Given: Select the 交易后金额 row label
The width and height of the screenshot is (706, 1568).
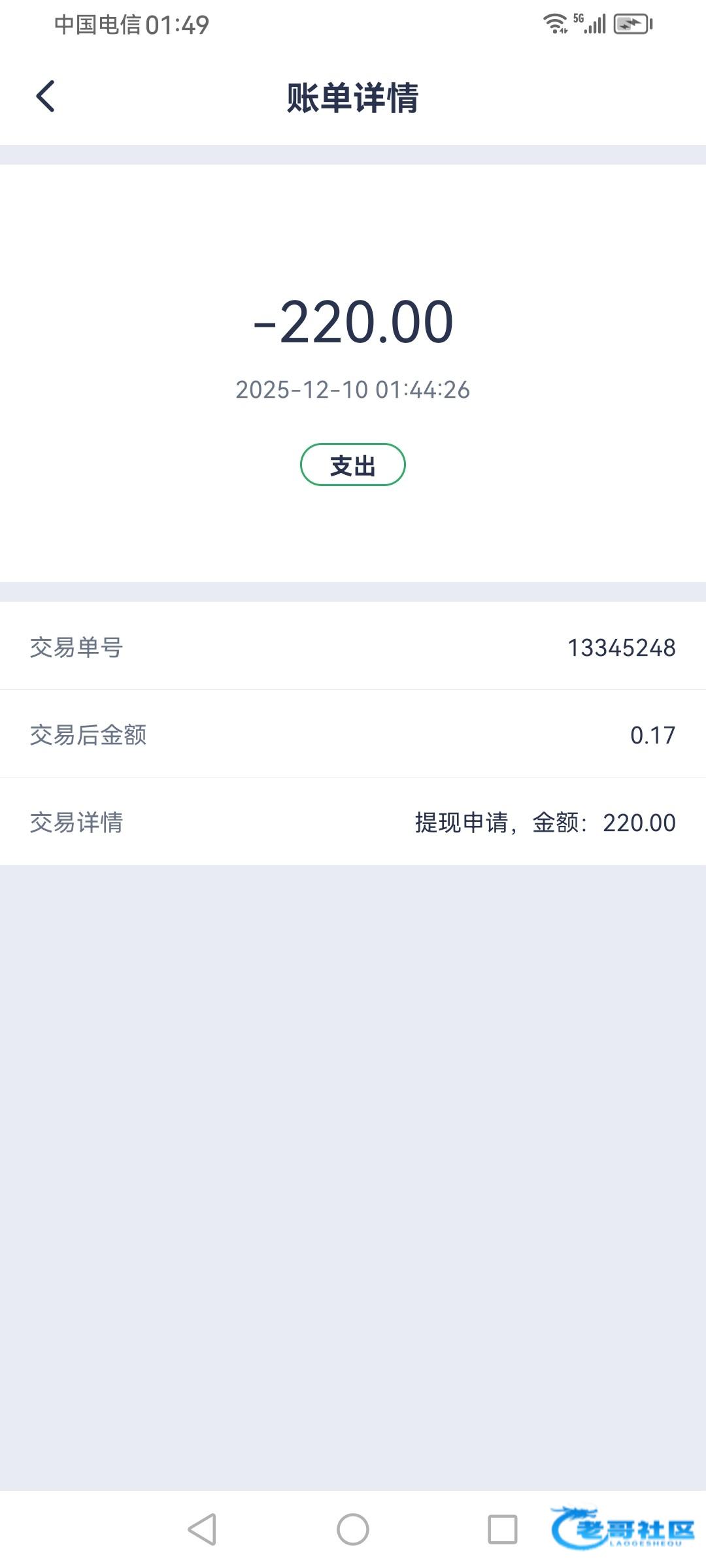Looking at the screenshot, I should pos(88,735).
